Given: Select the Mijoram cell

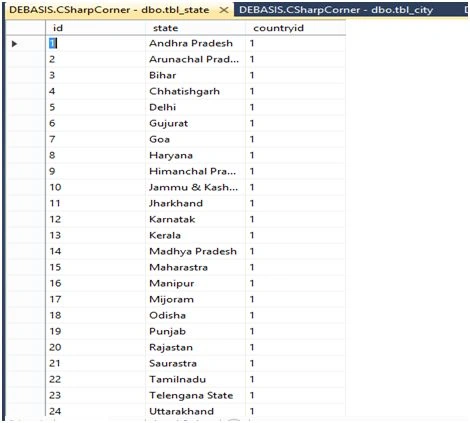Looking at the screenshot, I should (195, 299).
